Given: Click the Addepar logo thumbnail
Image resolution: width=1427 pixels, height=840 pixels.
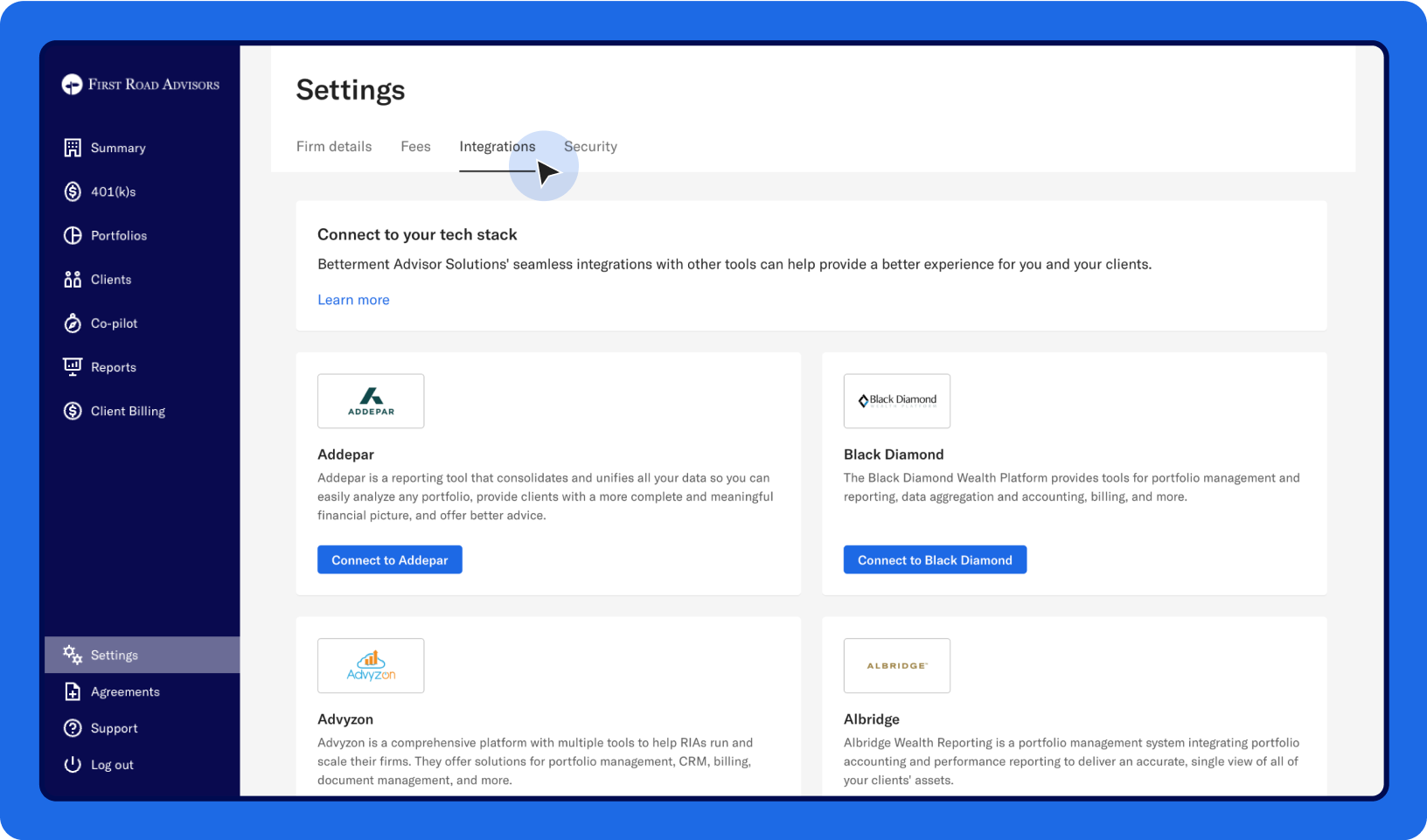Looking at the screenshot, I should pyautogui.click(x=371, y=401).
